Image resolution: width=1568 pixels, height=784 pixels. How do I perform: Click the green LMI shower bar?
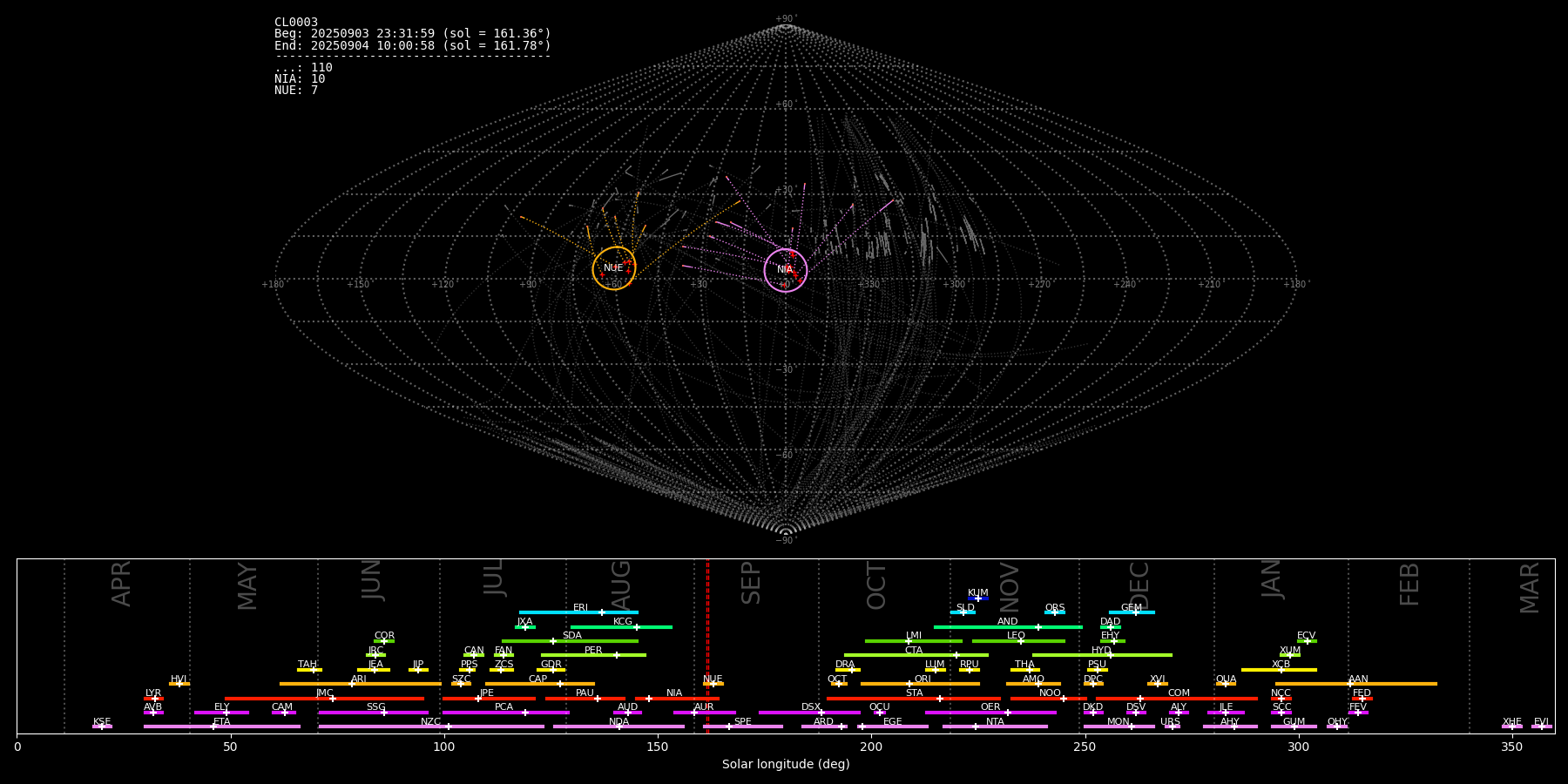tap(914, 641)
